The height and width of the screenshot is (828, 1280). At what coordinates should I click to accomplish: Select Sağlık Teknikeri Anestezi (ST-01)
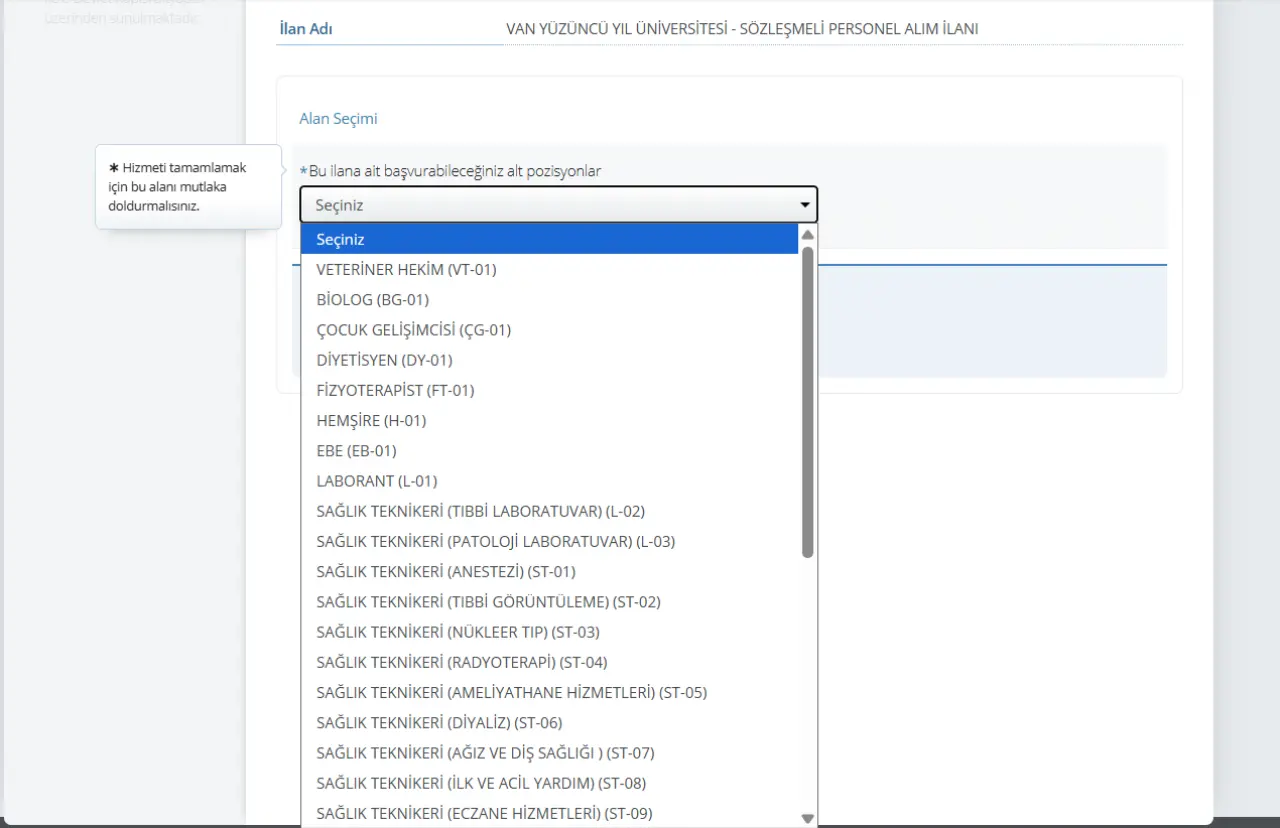(445, 571)
